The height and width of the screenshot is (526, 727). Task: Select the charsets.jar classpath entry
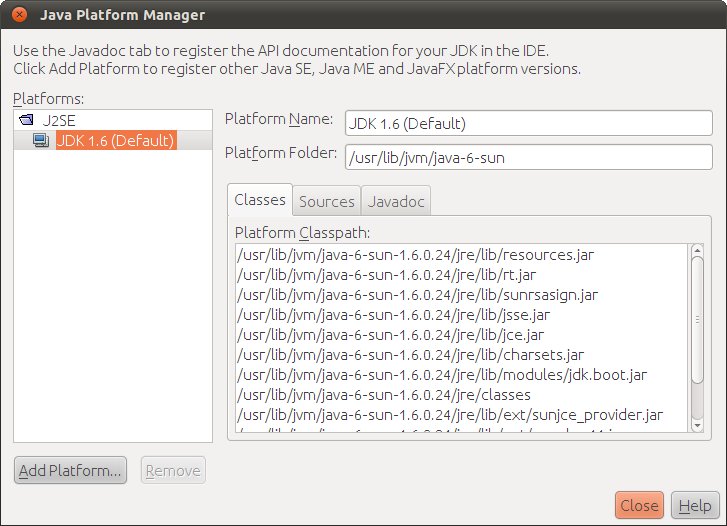pos(461,354)
